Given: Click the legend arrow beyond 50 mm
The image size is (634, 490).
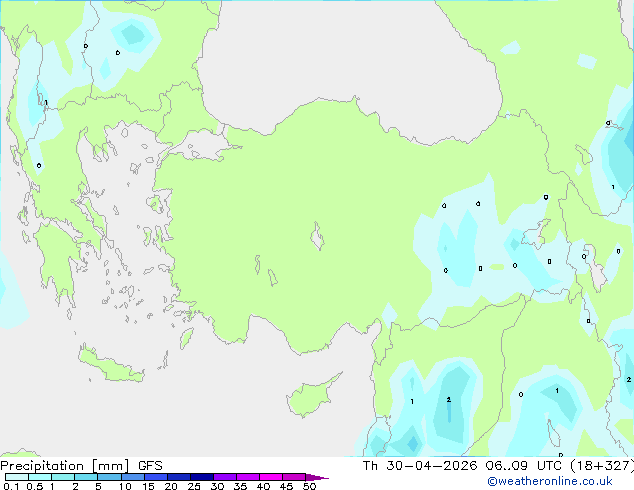Looking at the screenshot, I should point(317,477).
